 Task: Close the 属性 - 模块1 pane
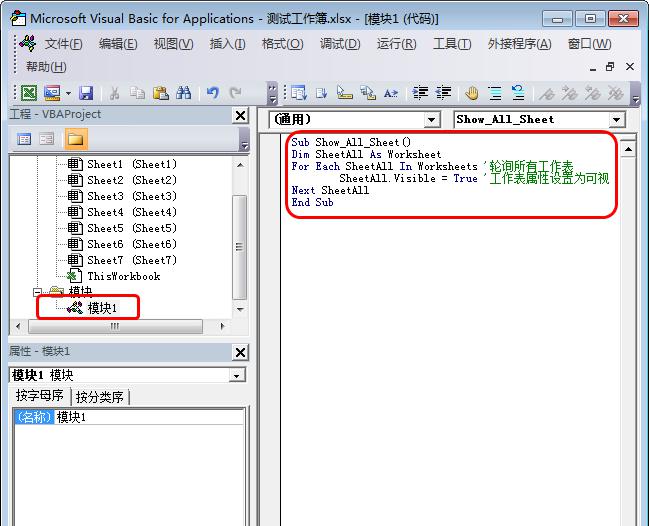240,353
